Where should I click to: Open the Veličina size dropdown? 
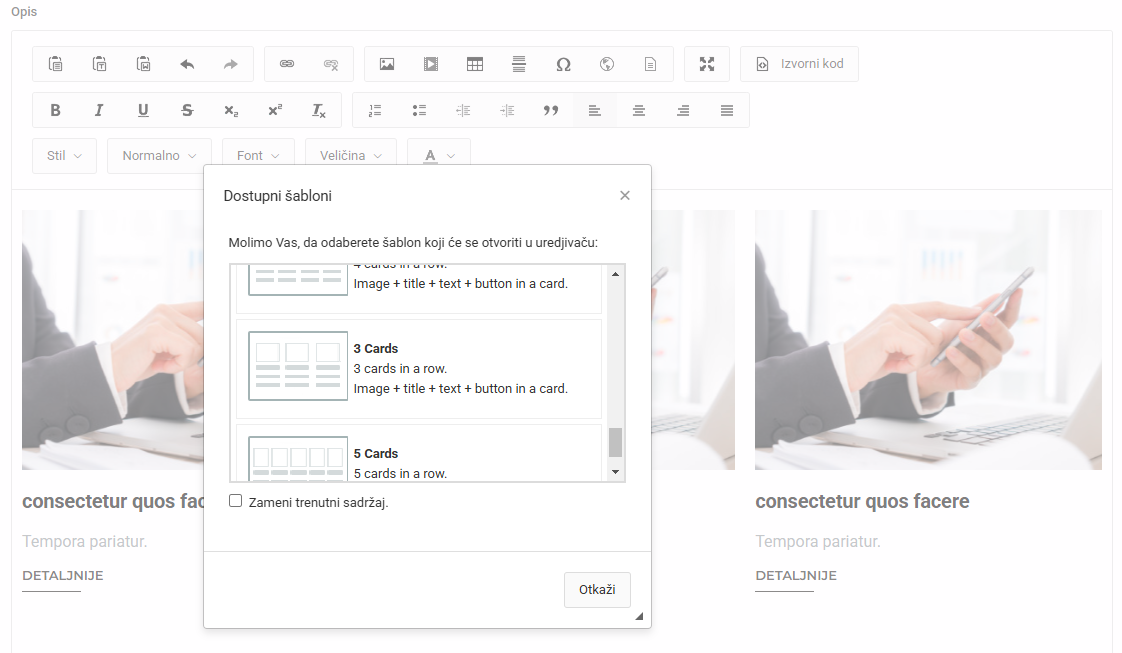351,156
